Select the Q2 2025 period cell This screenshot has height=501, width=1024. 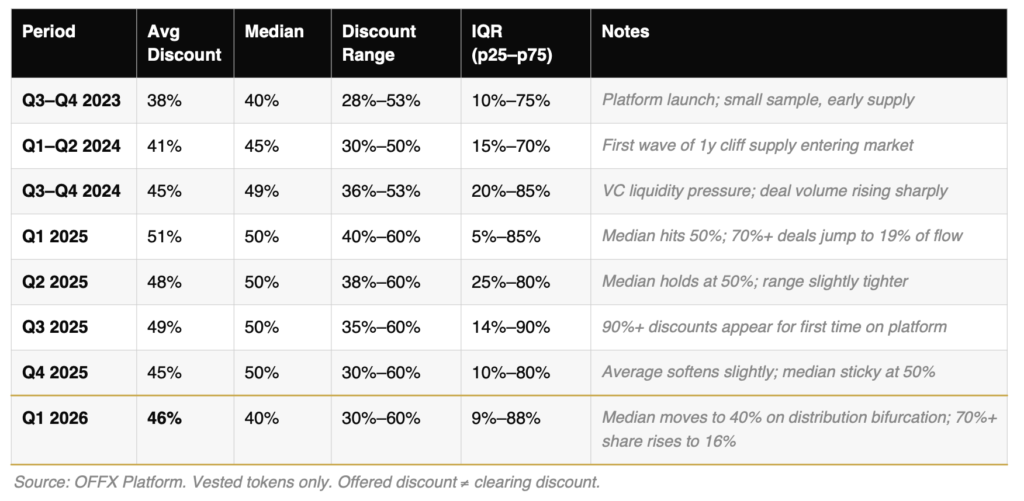[55, 282]
